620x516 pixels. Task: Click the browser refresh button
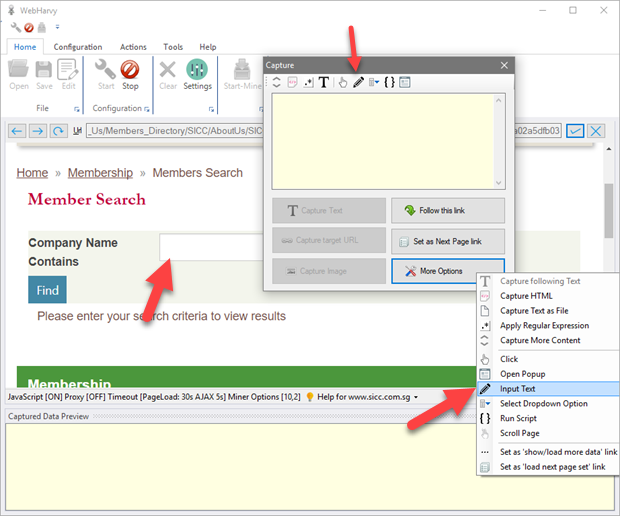(59, 131)
